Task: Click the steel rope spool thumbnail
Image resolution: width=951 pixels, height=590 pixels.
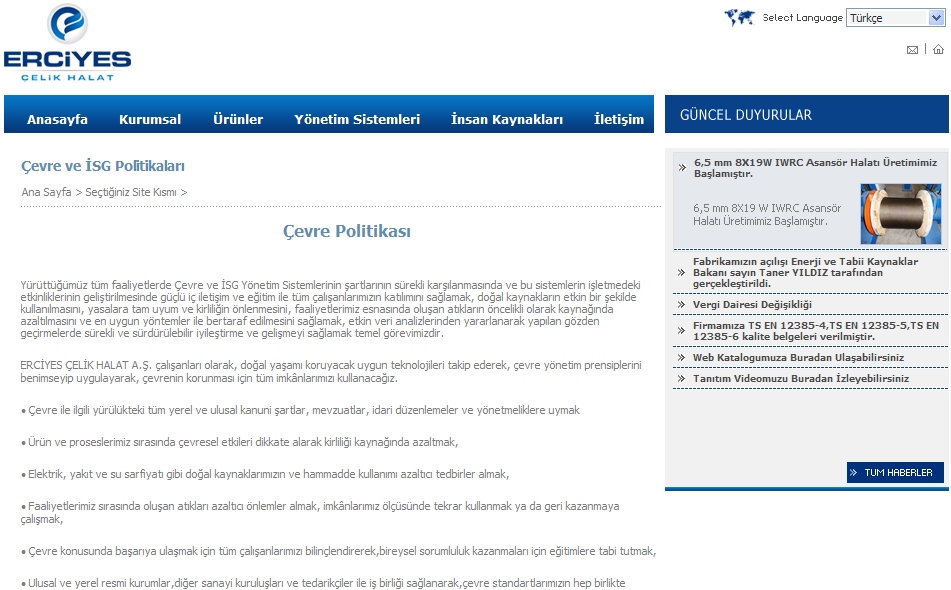Action: pyautogui.click(x=901, y=214)
